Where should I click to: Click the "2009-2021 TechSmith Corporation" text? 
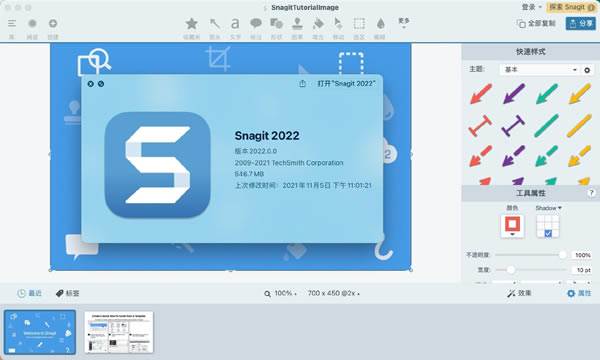click(289, 163)
